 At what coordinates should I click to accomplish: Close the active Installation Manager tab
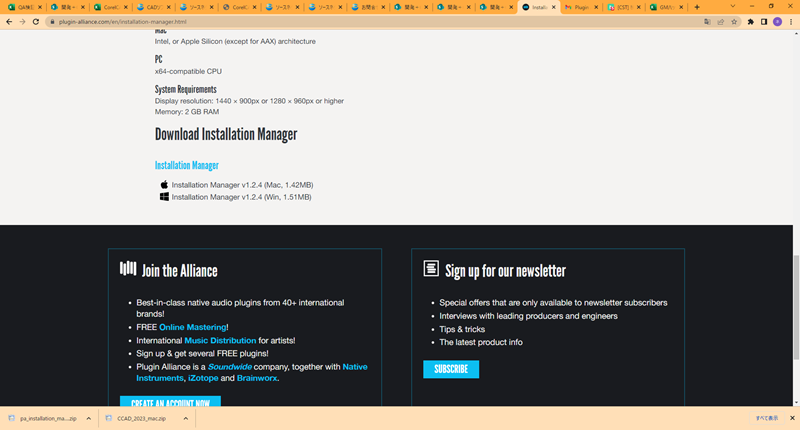click(554, 7)
